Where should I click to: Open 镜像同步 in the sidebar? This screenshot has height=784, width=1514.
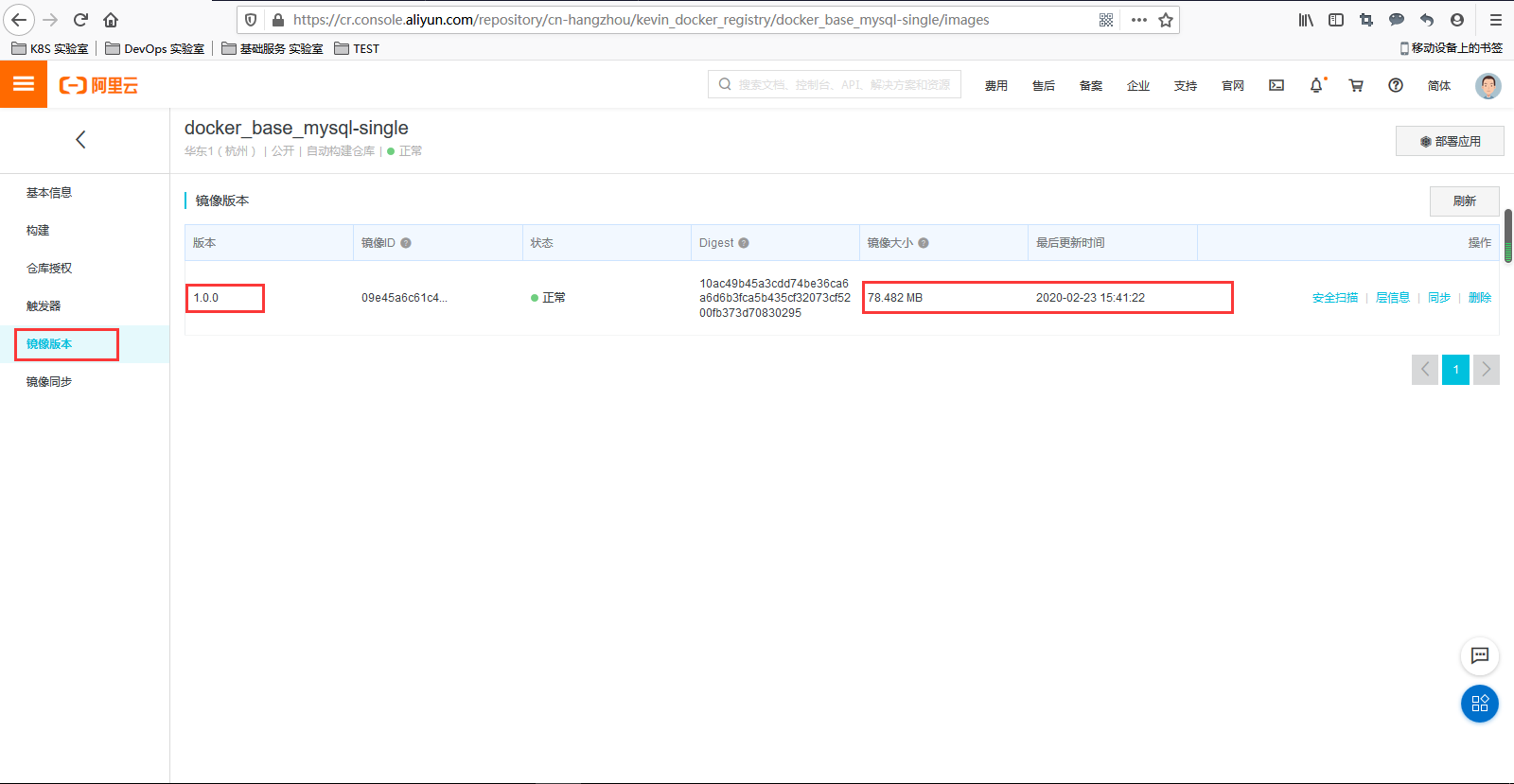(49, 382)
